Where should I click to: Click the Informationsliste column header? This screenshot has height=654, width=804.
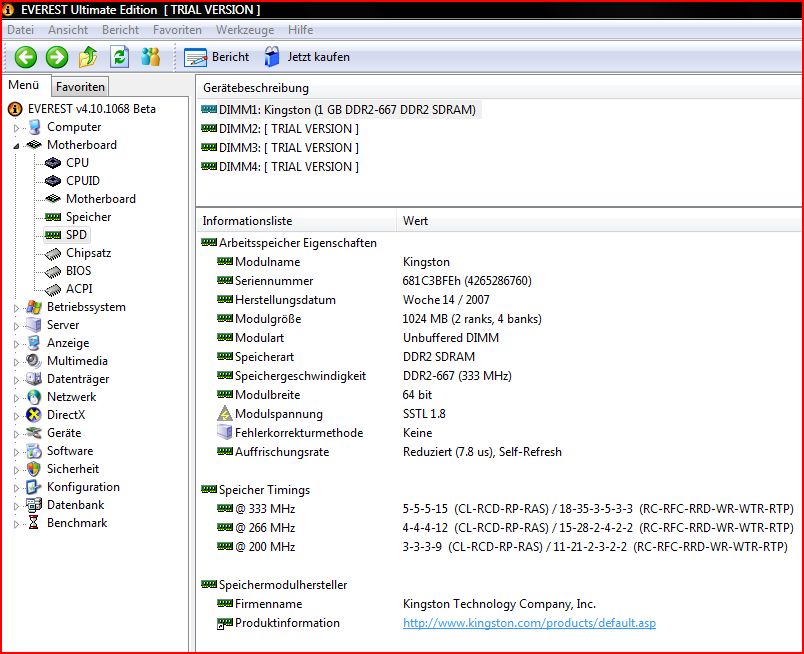[296, 221]
